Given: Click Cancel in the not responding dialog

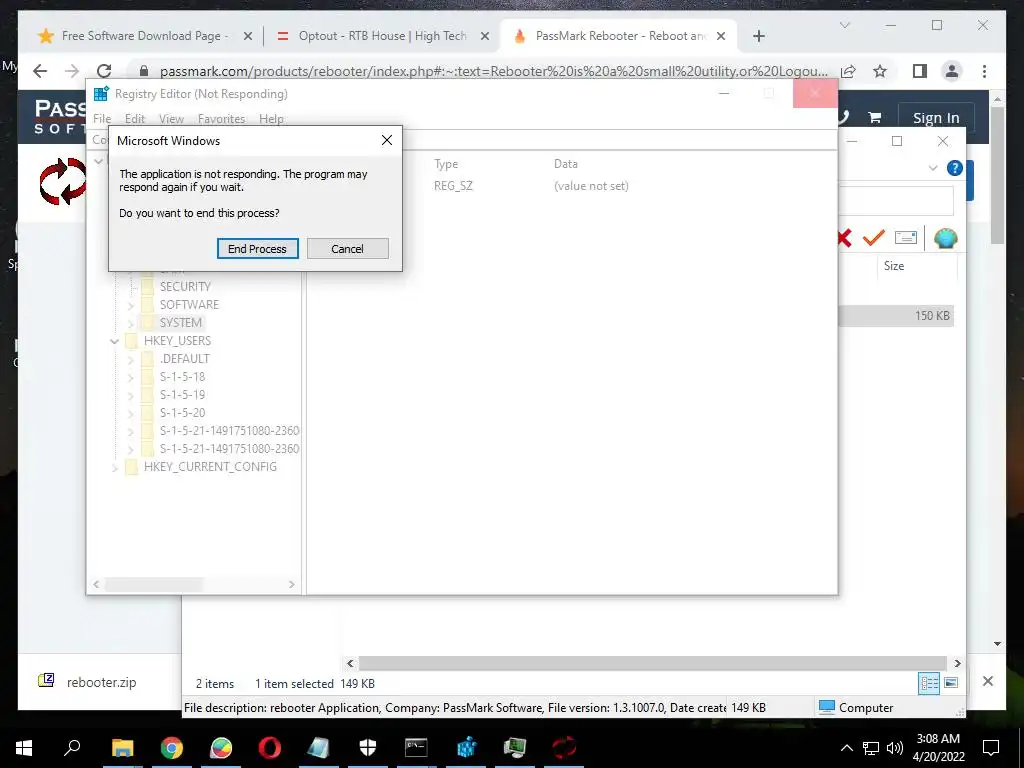Looking at the screenshot, I should (x=347, y=249).
